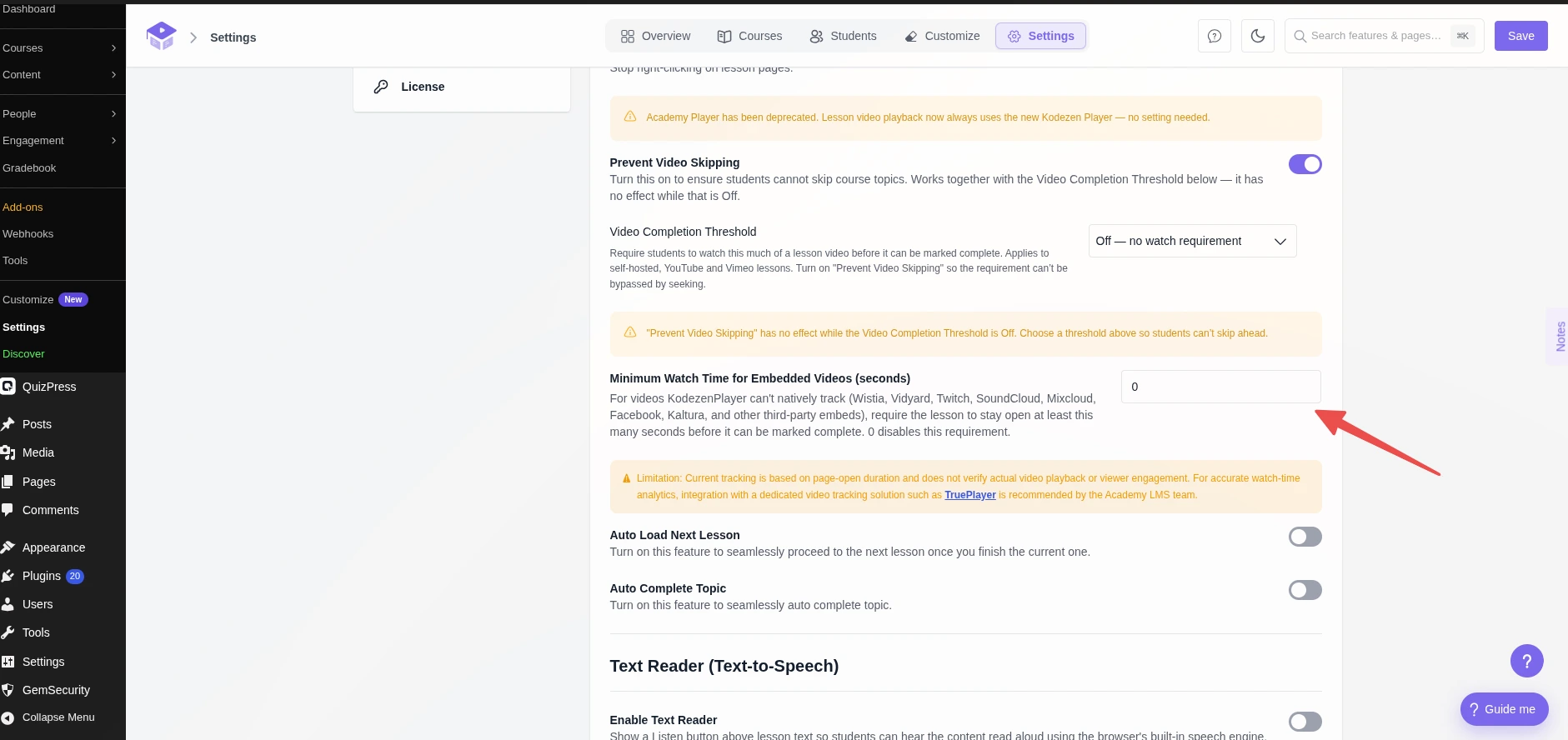The height and width of the screenshot is (740, 1568).
Task: Enable the Text Reader toggle
Action: [1305, 722]
